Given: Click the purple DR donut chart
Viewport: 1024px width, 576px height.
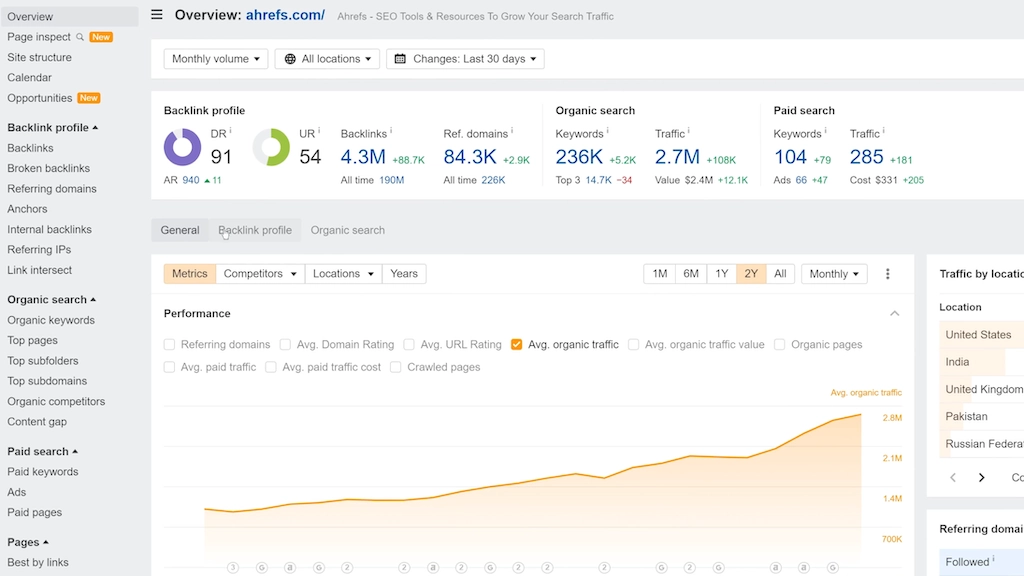Looking at the screenshot, I should (182, 147).
